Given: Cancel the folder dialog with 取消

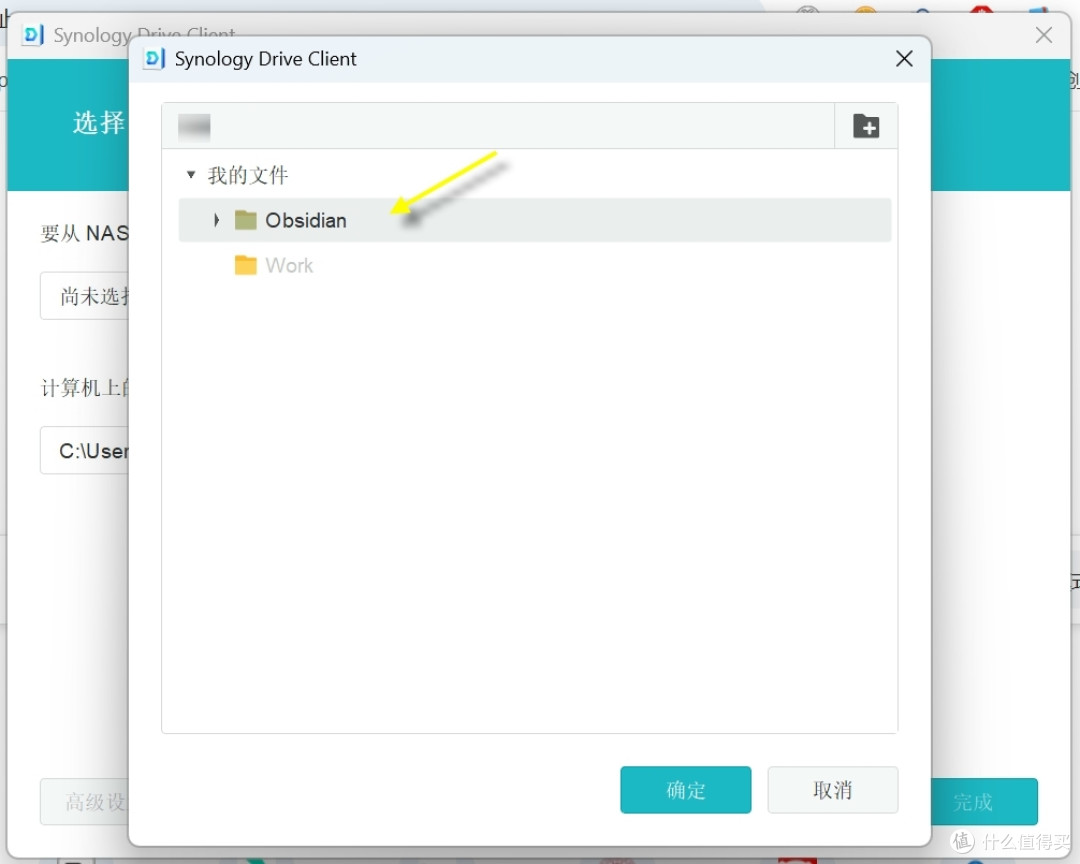Looking at the screenshot, I should tap(833, 790).
